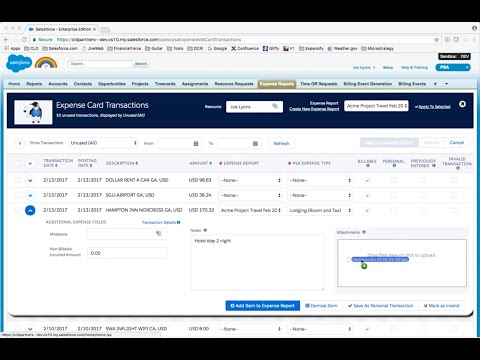Select the Hampton Inn row checkbox
This screenshot has height=360, width=480.
pyautogui.click(x=17, y=210)
